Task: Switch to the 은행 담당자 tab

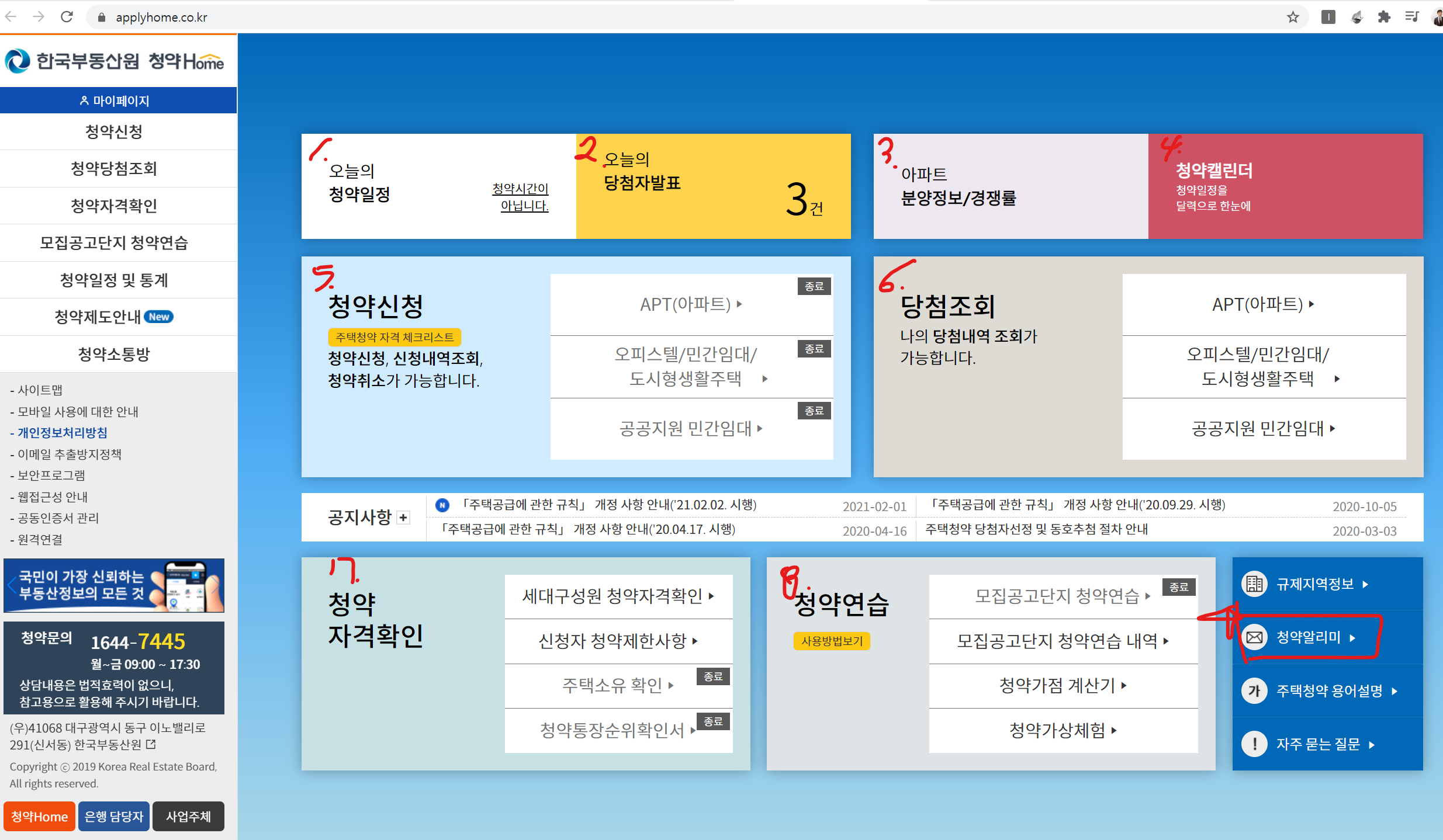Action: [114, 816]
